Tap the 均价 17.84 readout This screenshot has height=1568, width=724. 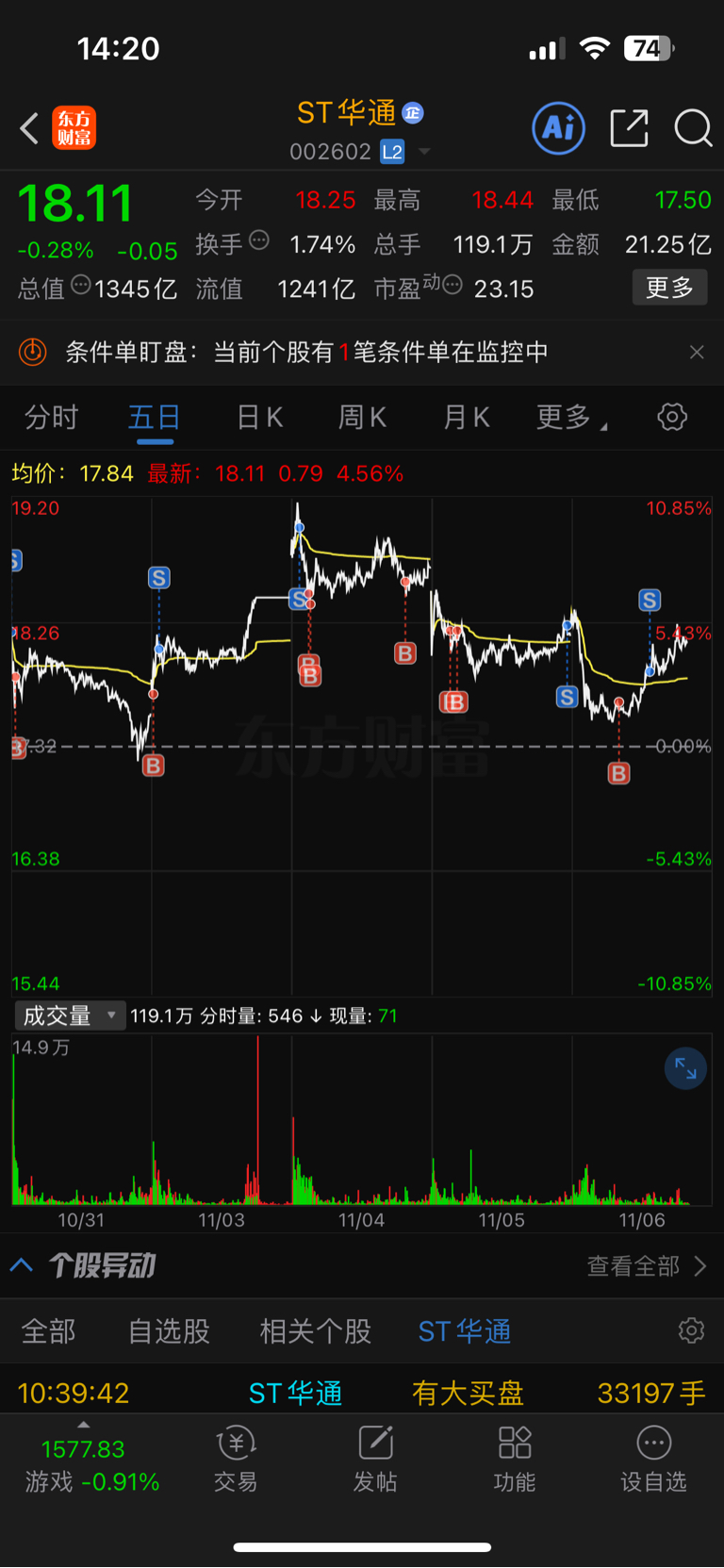click(x=73, y=473)
